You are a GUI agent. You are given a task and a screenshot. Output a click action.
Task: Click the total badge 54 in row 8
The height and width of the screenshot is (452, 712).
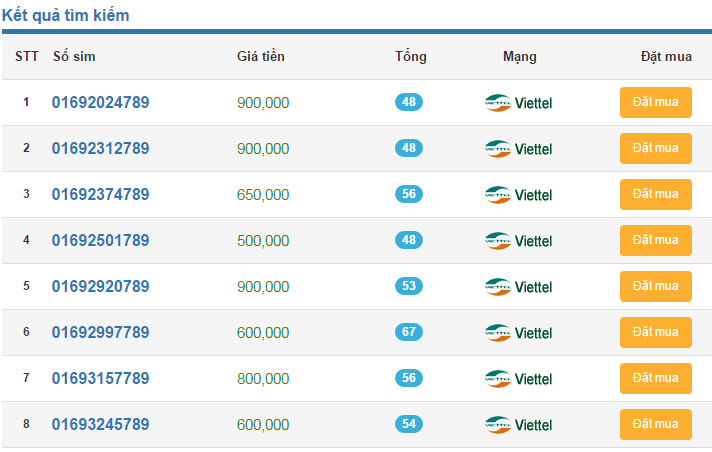[x=408, y=423]
